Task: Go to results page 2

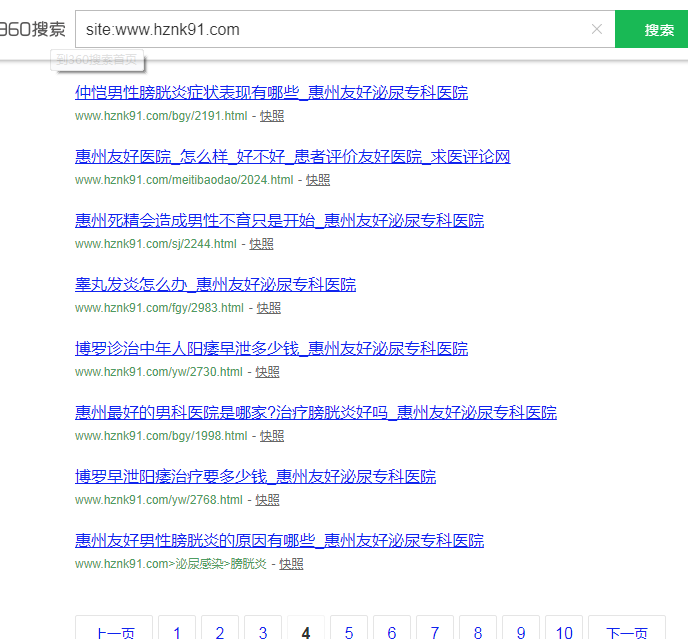Action: (x=220, y=628)
